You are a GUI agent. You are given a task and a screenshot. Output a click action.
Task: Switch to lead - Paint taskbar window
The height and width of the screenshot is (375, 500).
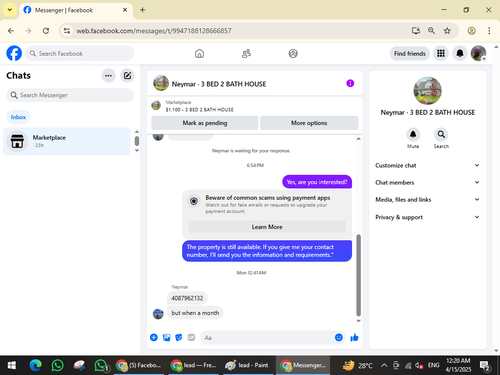coord(247,365)
